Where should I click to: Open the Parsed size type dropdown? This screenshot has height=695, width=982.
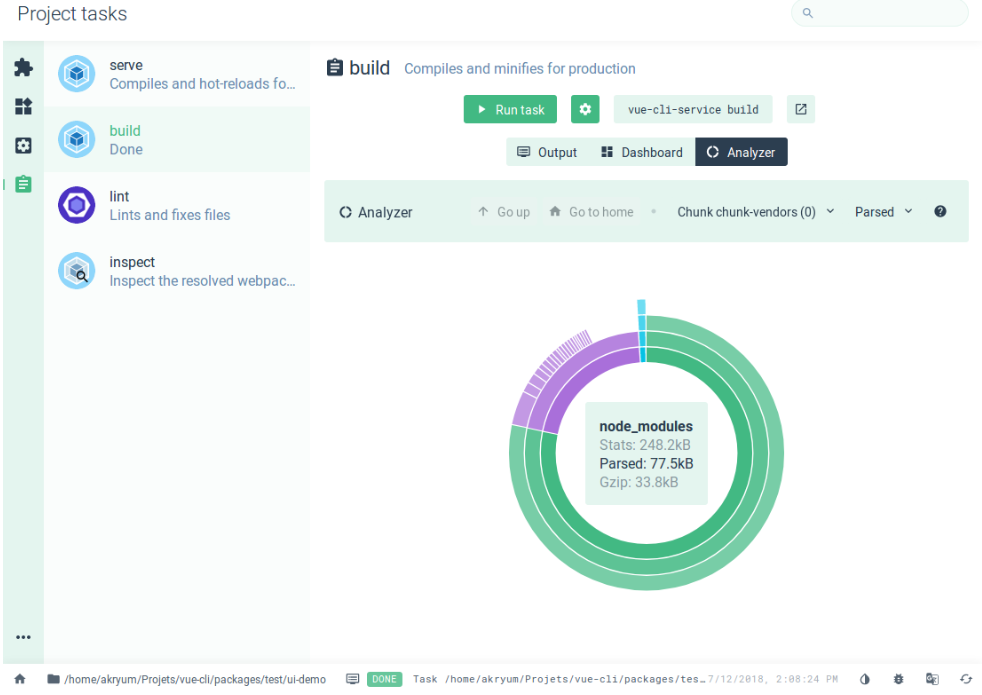click(883, 212)
